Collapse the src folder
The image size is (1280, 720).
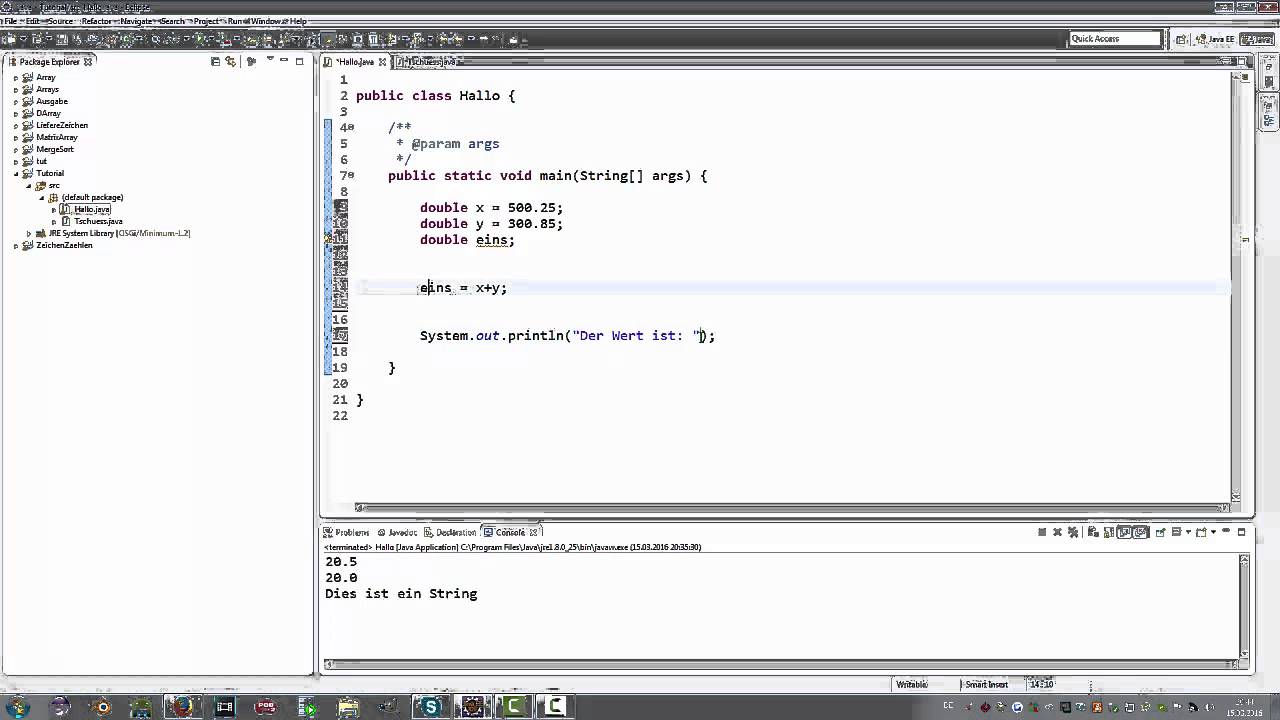coord(29,185)
